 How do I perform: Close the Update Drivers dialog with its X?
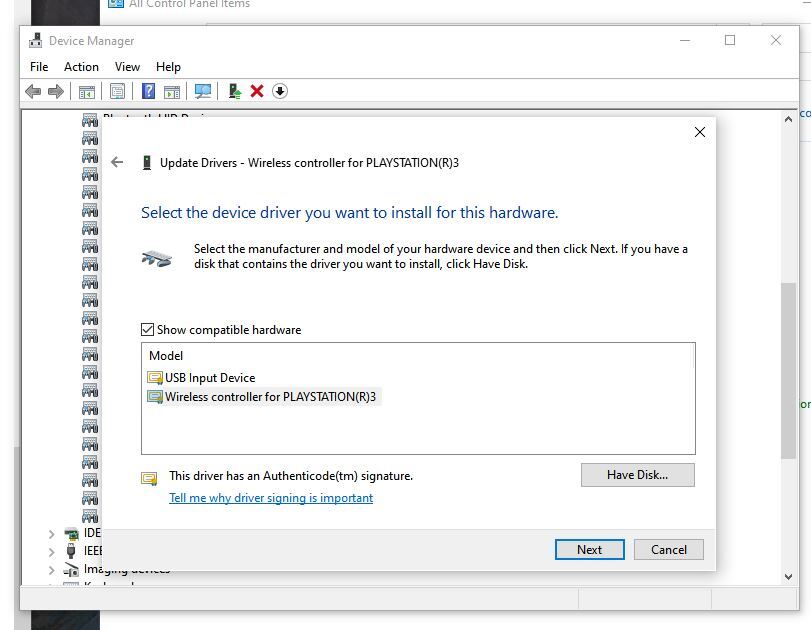pos(700,132)
